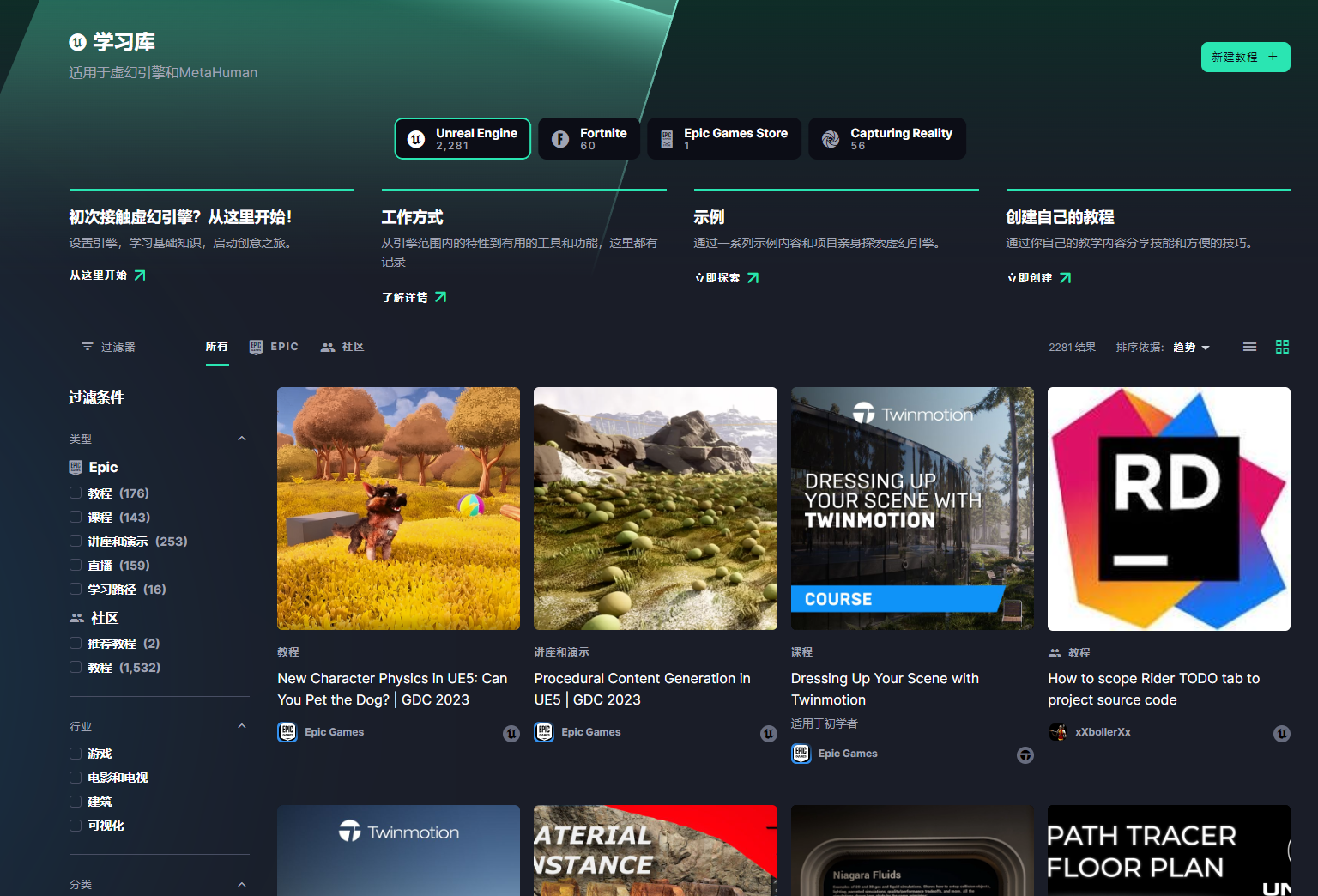Image resolution: width=1318 pixels, height=896 pixels.
Task: Open the Niagara Fluids thumbnail
Action: click(x=912, y=851)
